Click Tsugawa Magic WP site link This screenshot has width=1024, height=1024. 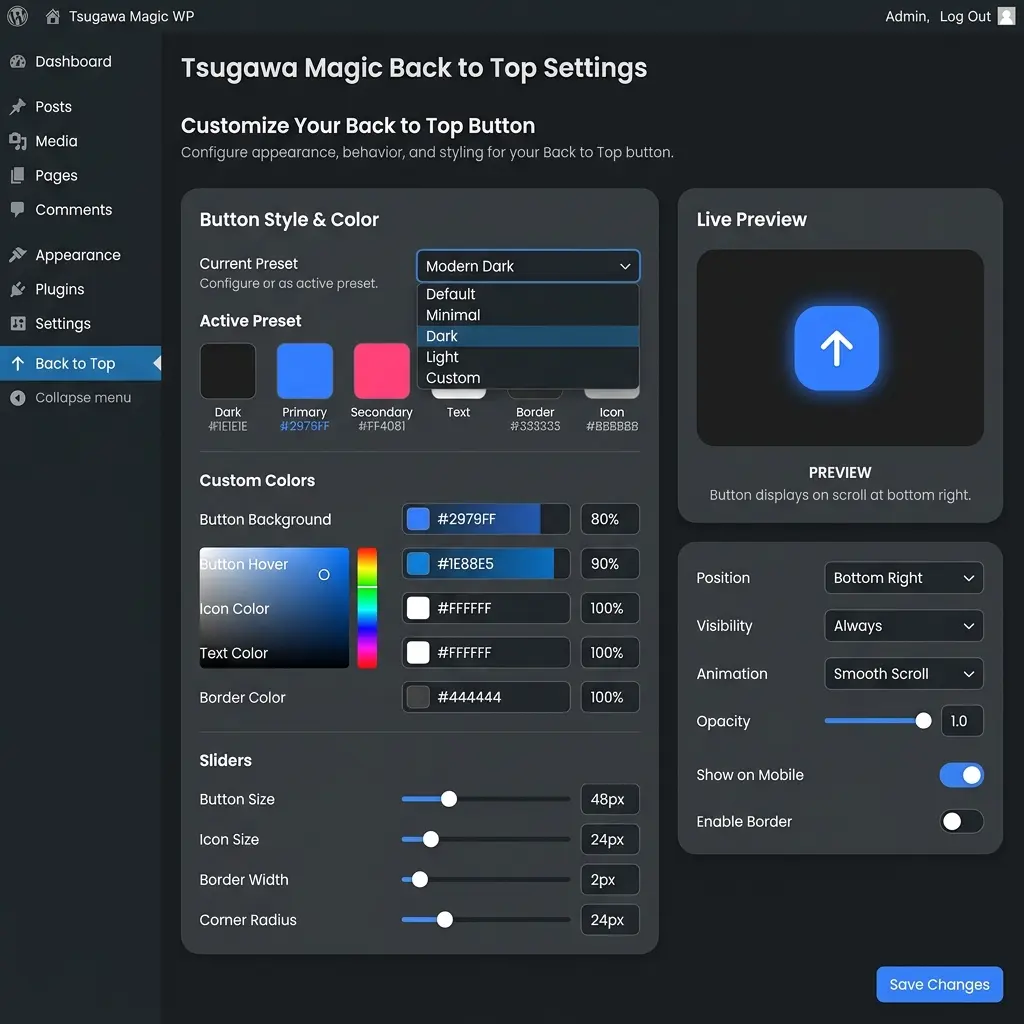coord(131,16)
